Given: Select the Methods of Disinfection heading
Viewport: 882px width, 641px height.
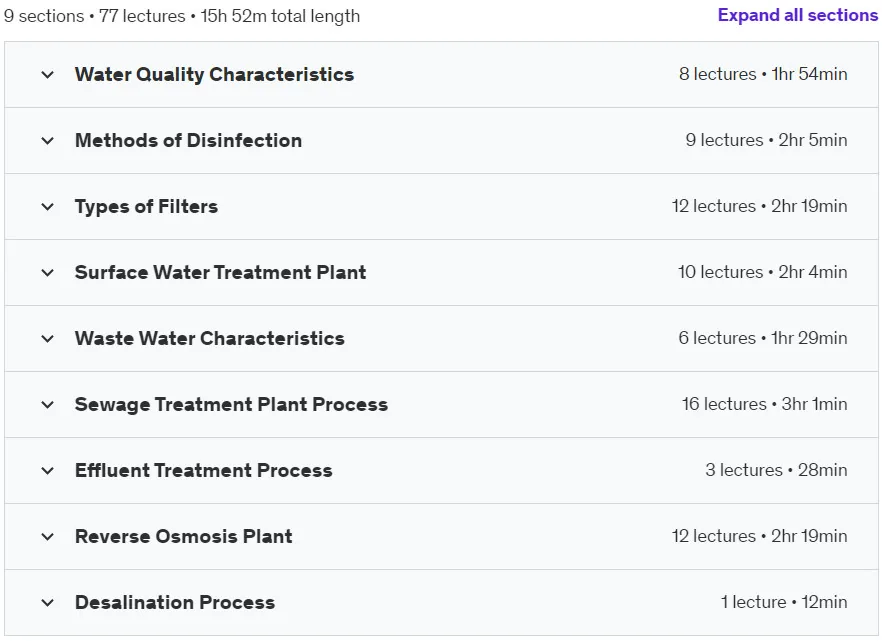Looking at the screenshot, I should pos(188,141).
